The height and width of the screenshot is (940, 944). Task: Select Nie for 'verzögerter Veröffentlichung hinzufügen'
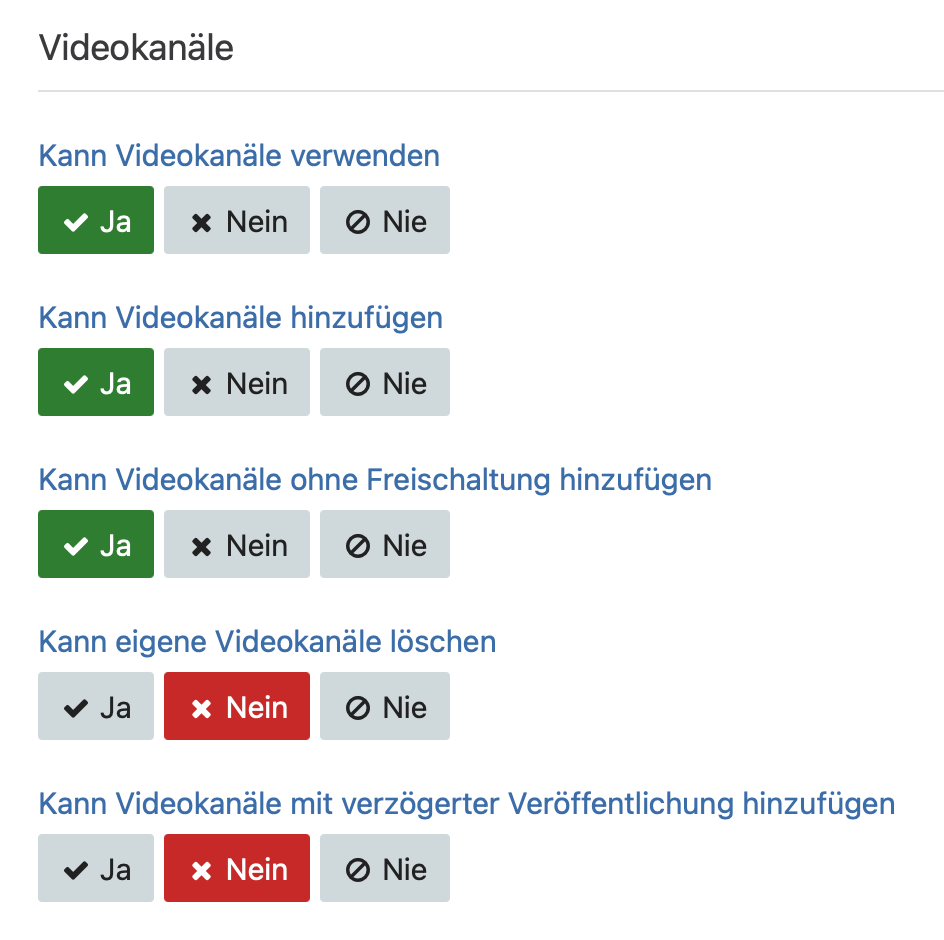click(x=385, y=868)
